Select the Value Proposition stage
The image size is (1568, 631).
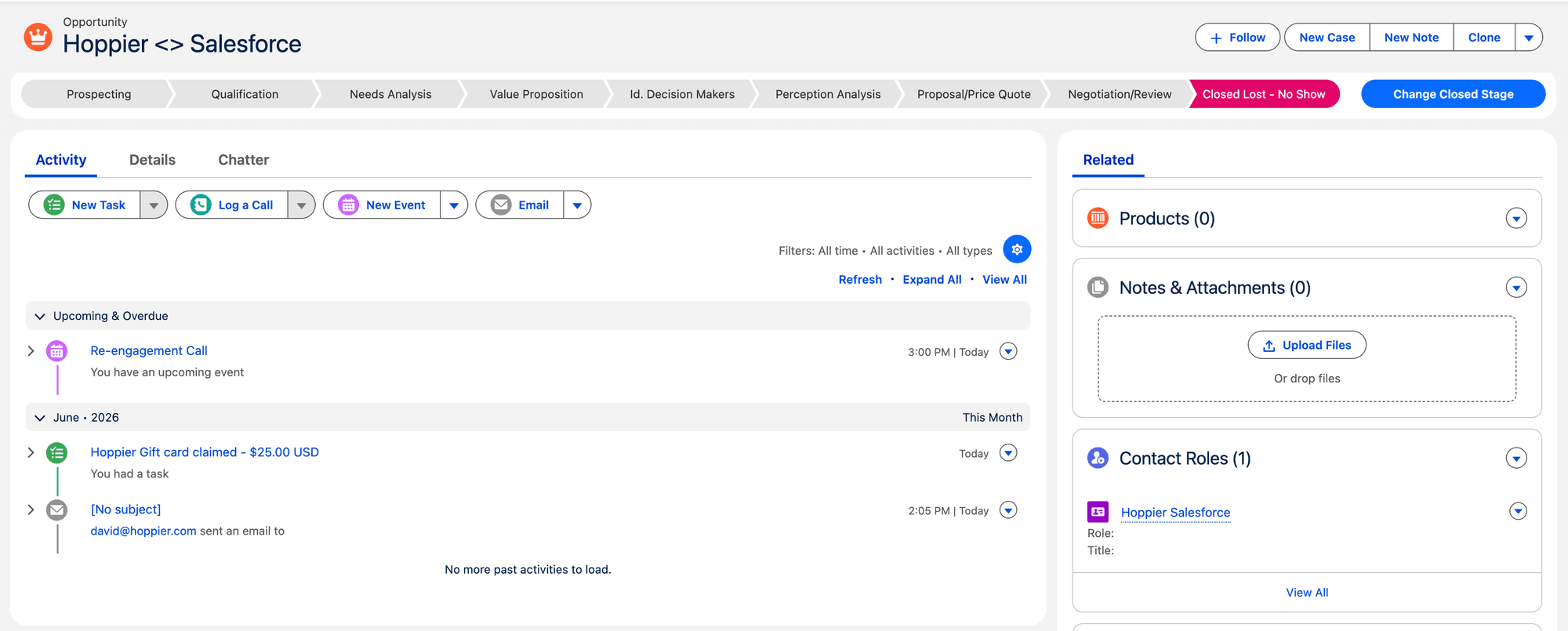pos(536,94)
